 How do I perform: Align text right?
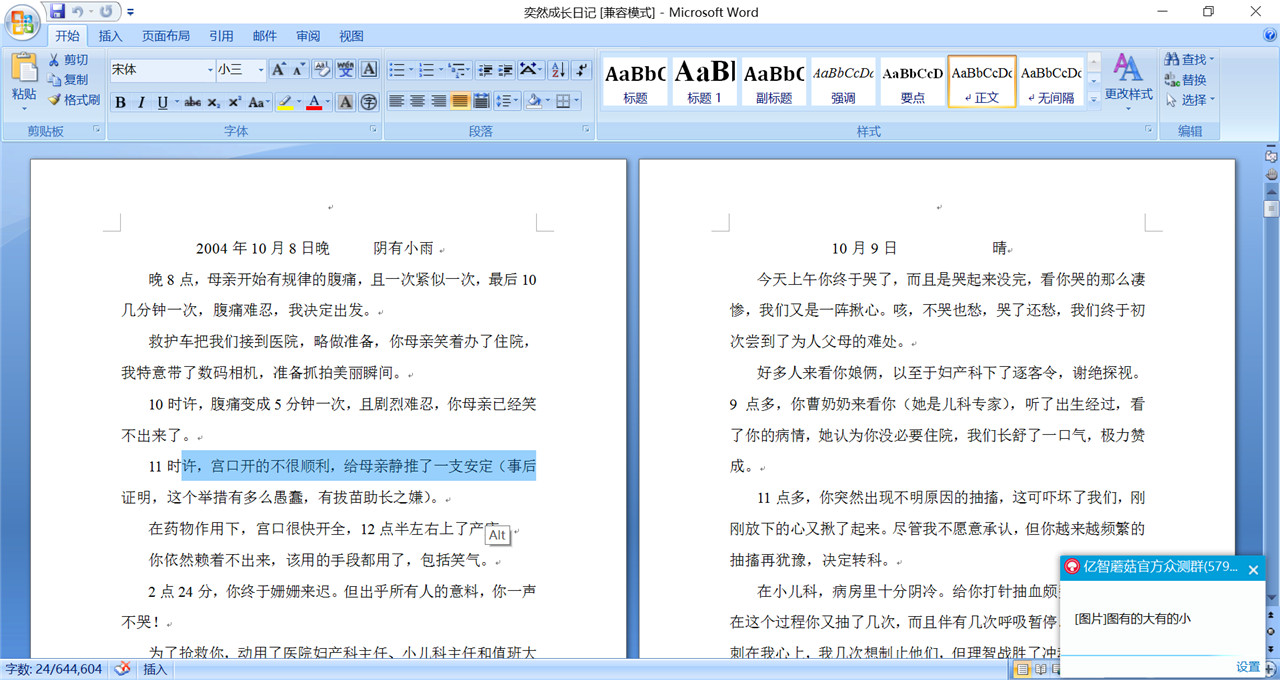click(x=439, y=101)
